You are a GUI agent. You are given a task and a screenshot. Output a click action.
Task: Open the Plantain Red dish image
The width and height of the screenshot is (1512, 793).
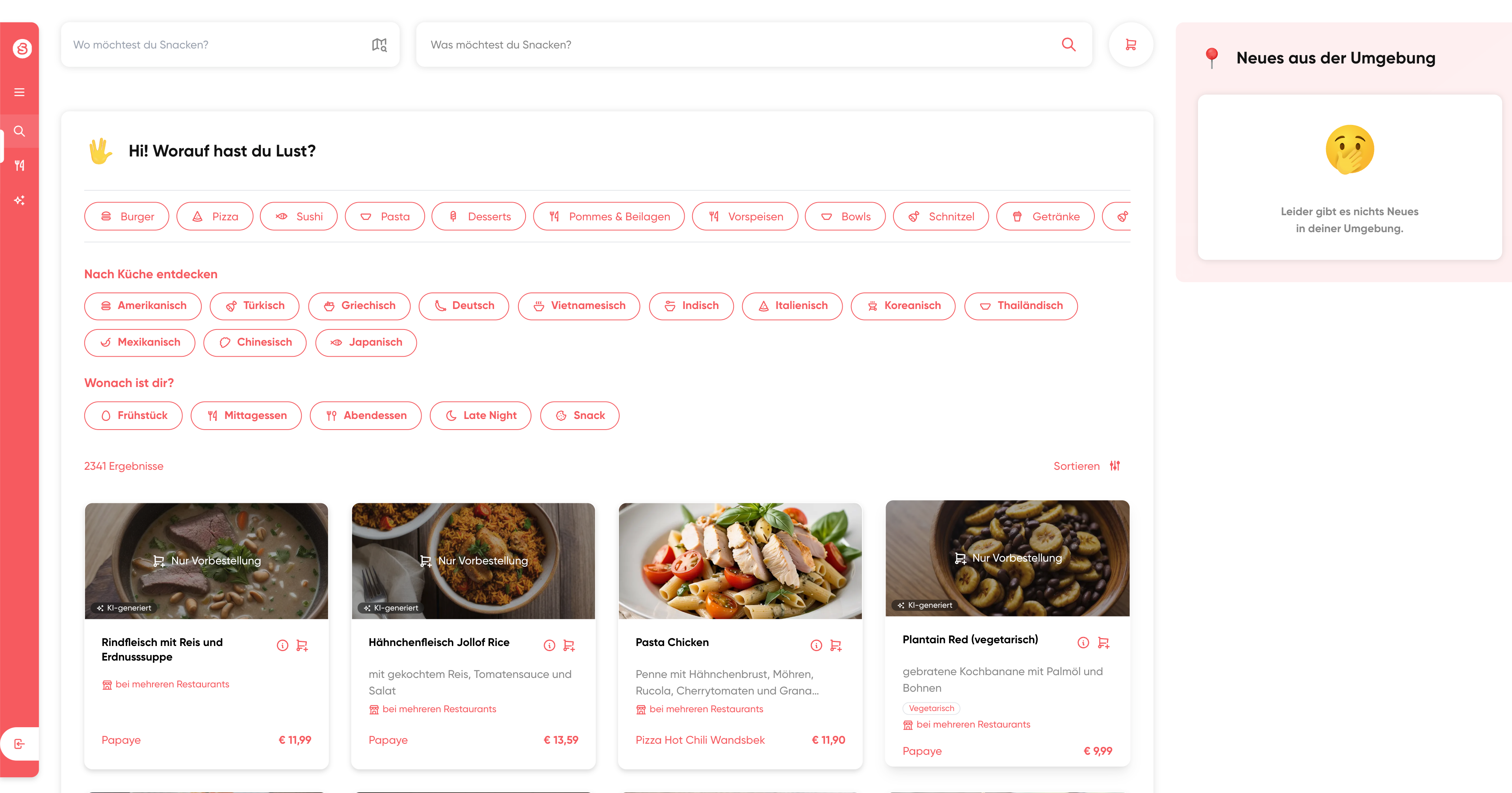(1007, 558)
